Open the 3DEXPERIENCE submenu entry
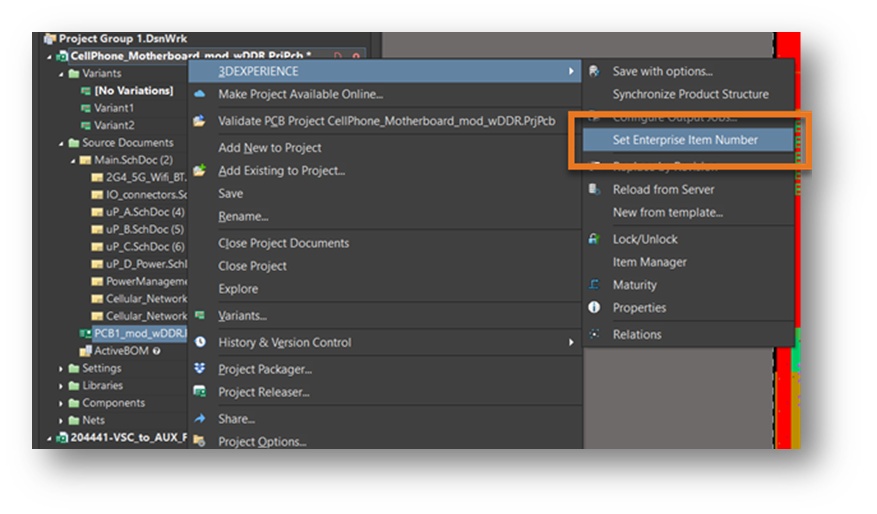The image size is (877, 514). (259, 71)
